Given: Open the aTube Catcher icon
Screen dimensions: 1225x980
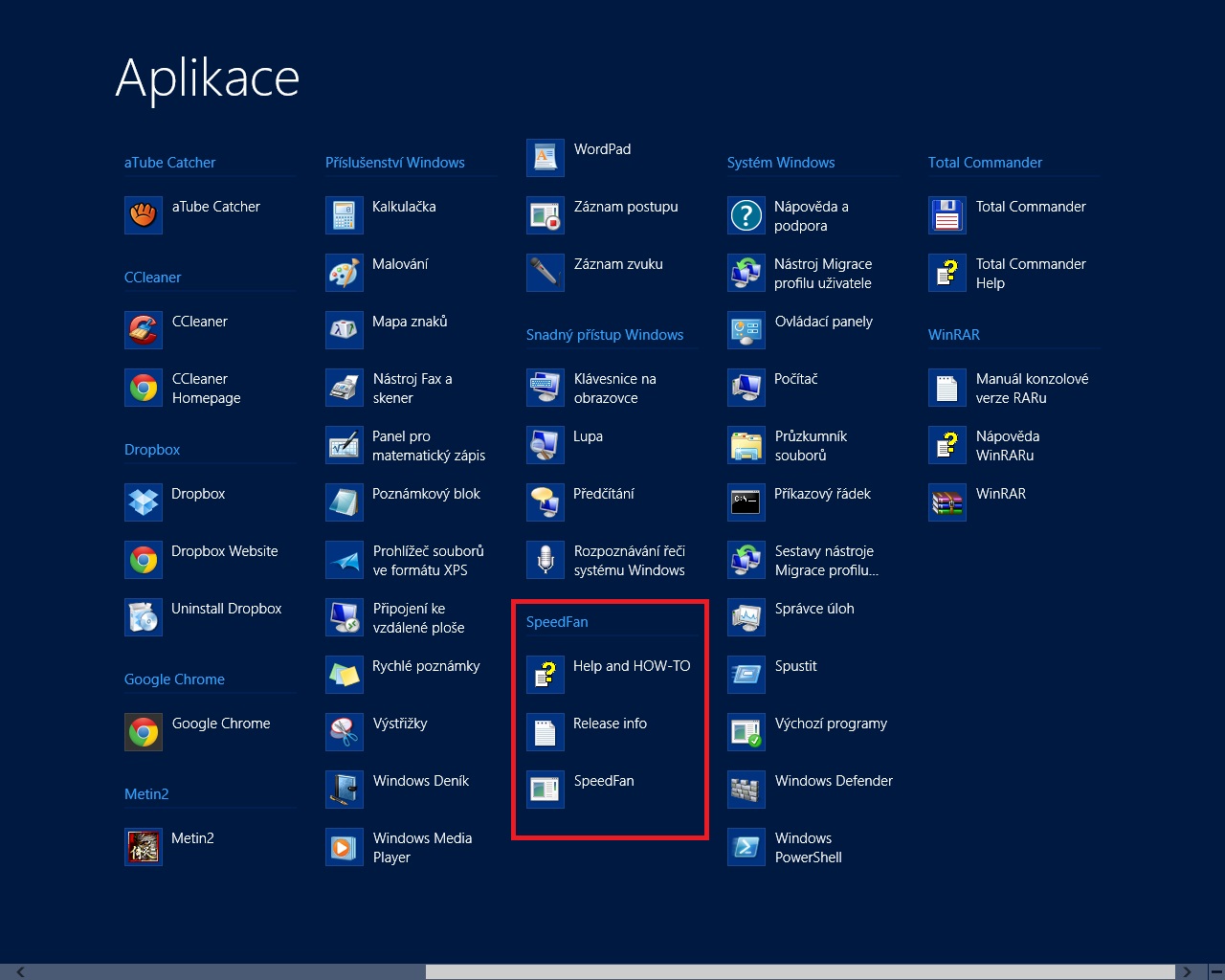Looking at the screenshot, I should pyautogui.click(x=144, y=215).
